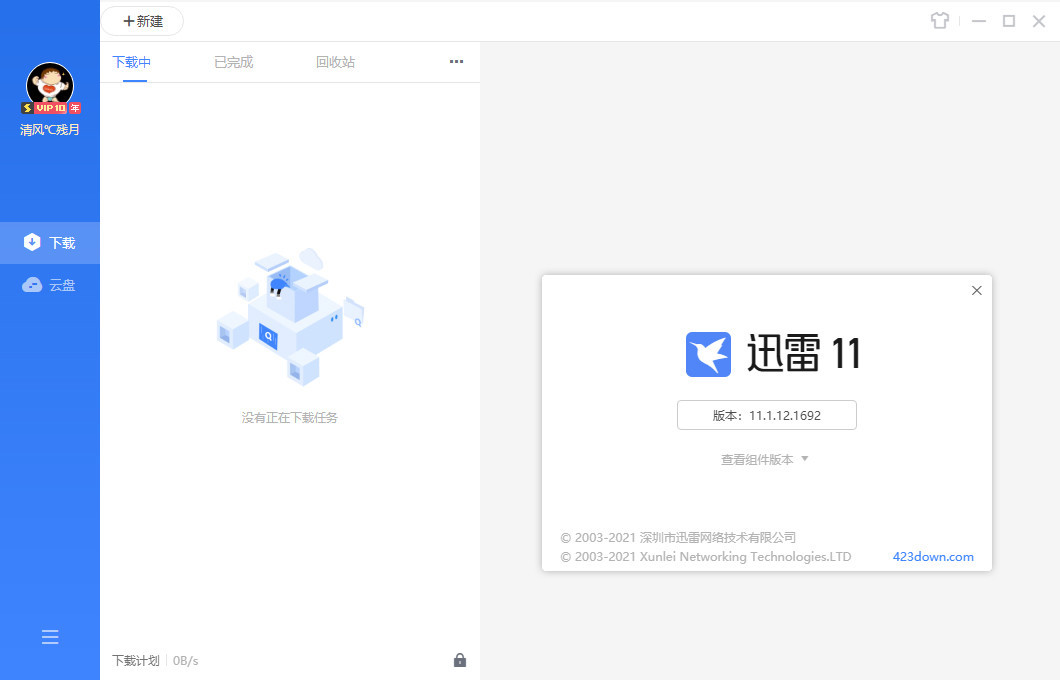The height and width of the screenshot is (680, 1060).
Task: Click the username 清风℃残月
Action: (50, 130)
